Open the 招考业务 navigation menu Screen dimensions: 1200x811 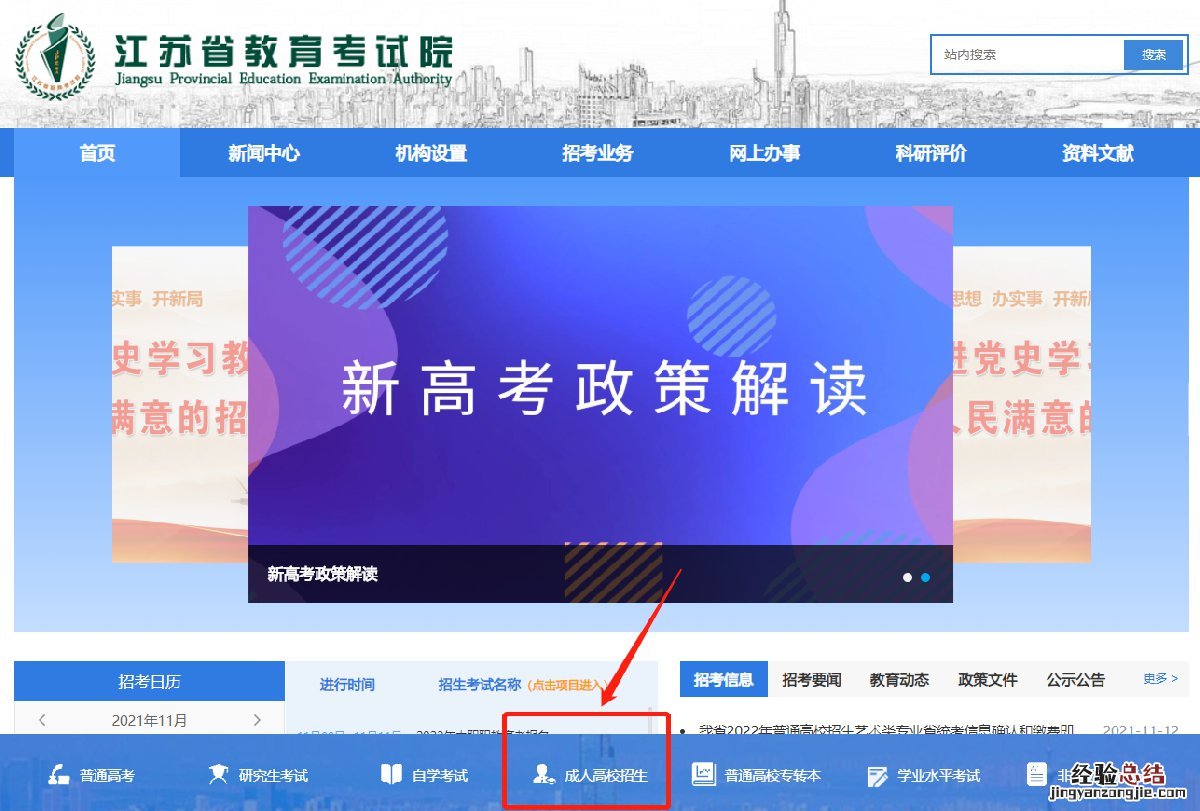tap(598, 153)
